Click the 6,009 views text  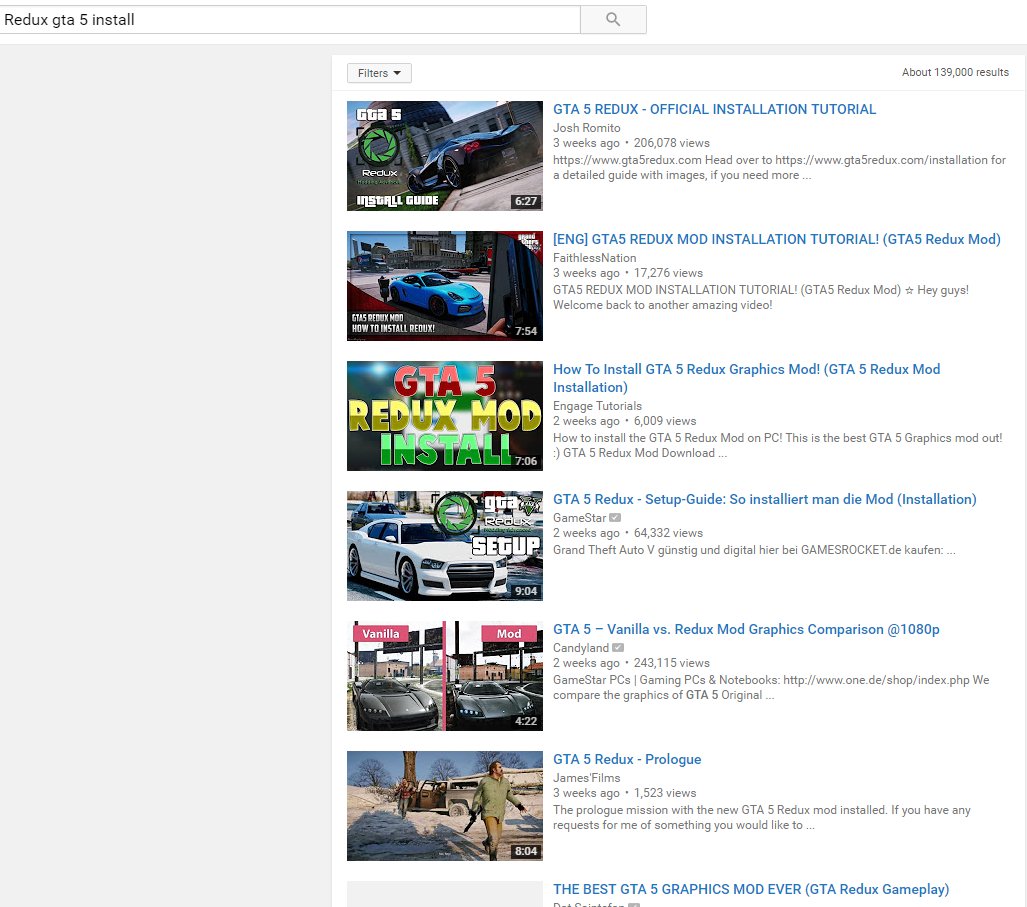click(665, 421)
